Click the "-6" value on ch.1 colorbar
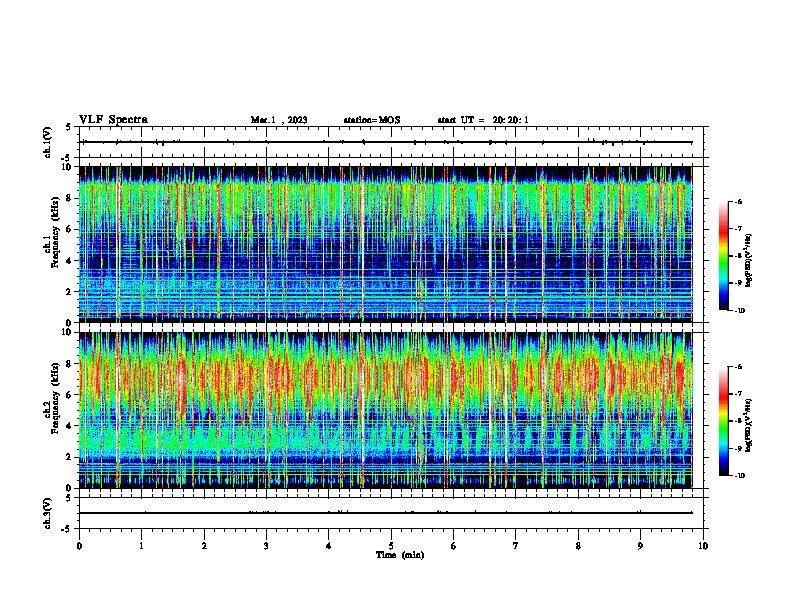 point(739,201)
